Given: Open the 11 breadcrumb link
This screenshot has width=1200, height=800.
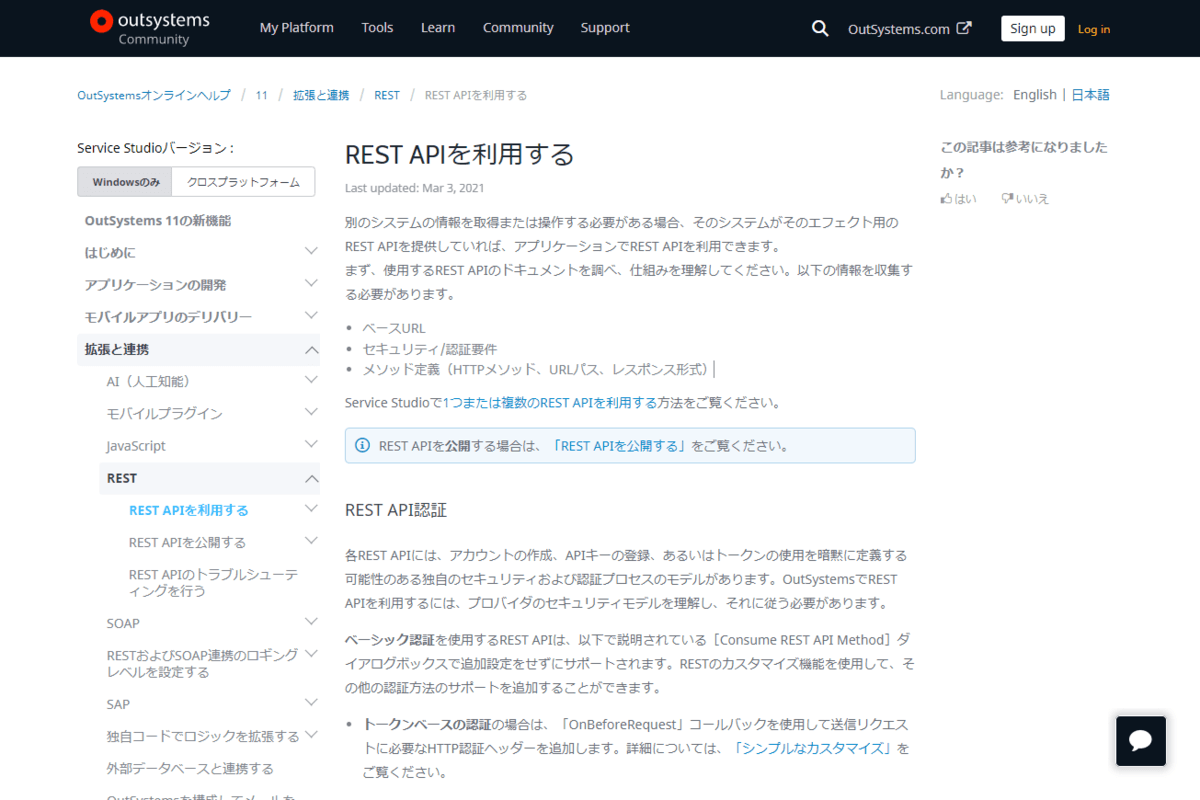Looking at the screenshot, I should pyautogui.click(x=261, y=95).
